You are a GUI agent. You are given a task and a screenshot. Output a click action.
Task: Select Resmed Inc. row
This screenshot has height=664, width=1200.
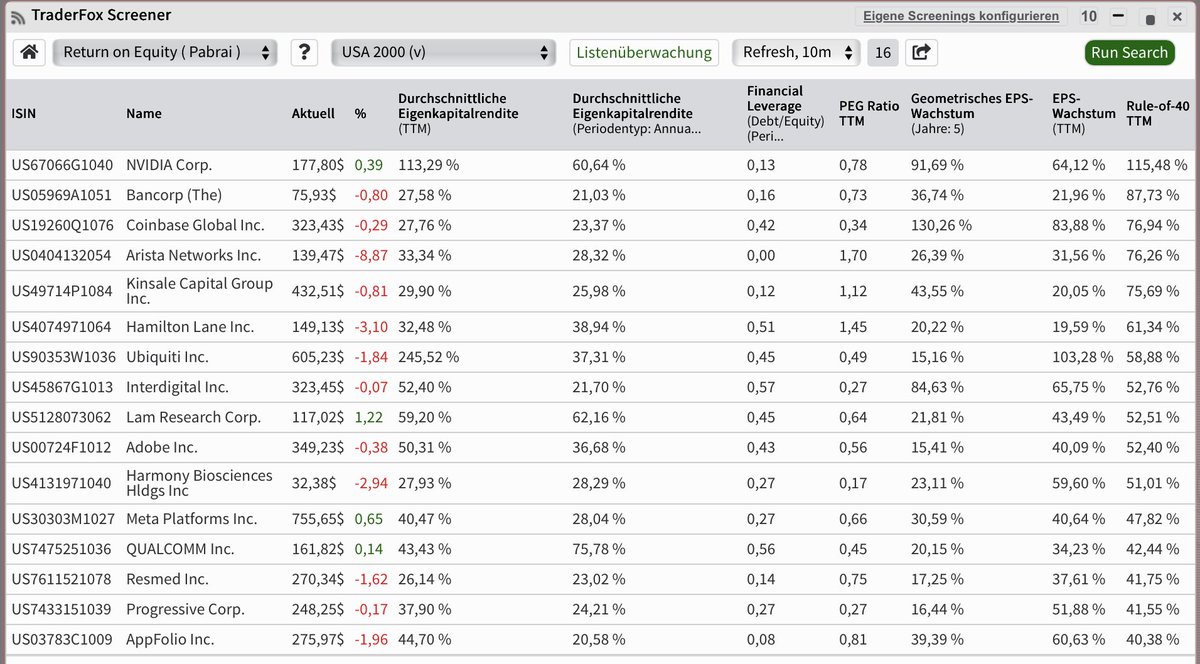click(x=167, y=579)
